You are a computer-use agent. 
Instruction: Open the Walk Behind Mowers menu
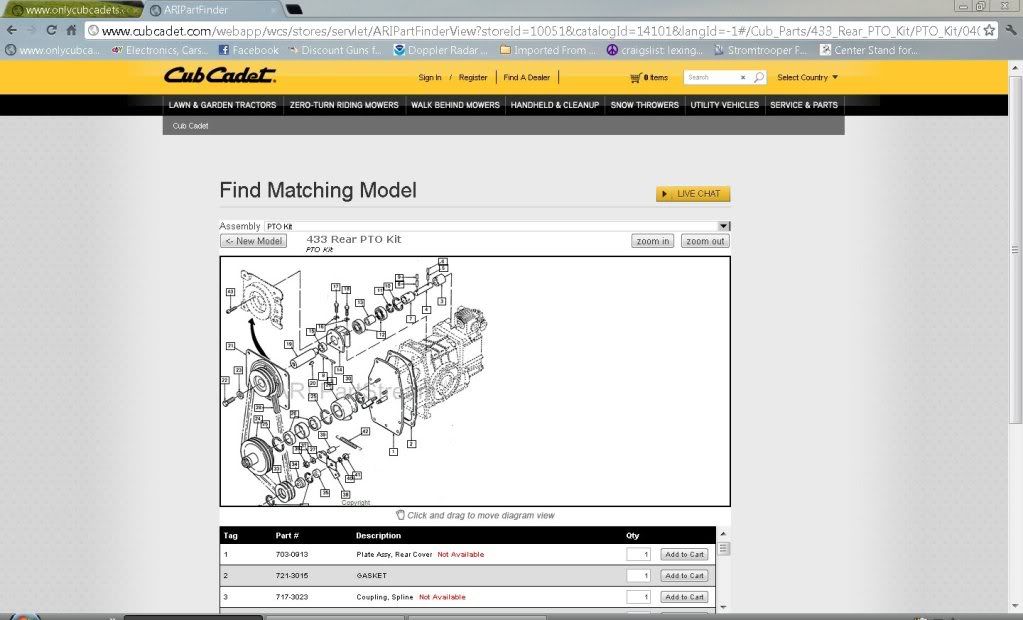click(x=455, y=104)
